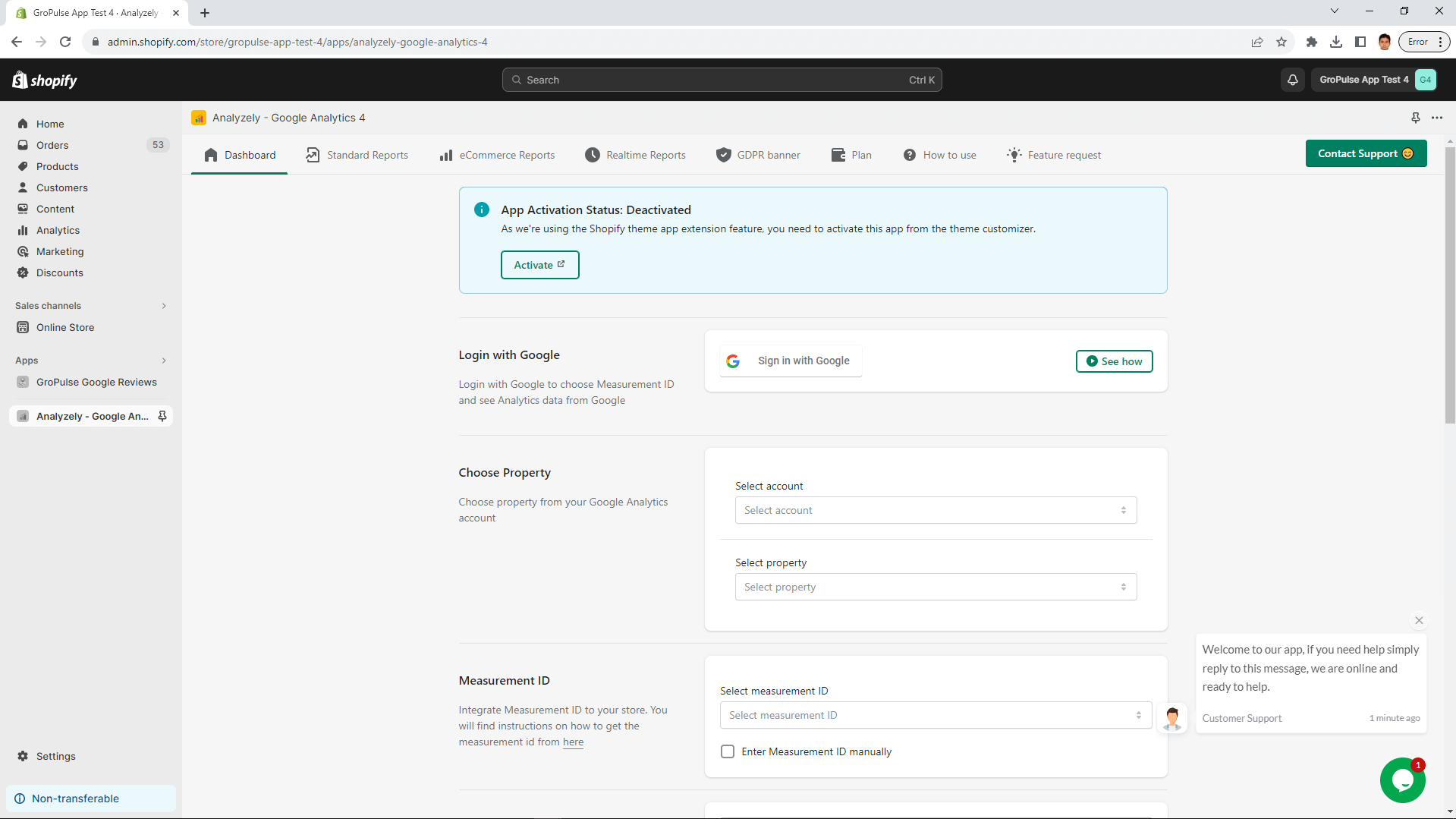Viewport: 1456px width, 819px height.
Task: Click the browser address bar URL
Action: tap(297, 42)
